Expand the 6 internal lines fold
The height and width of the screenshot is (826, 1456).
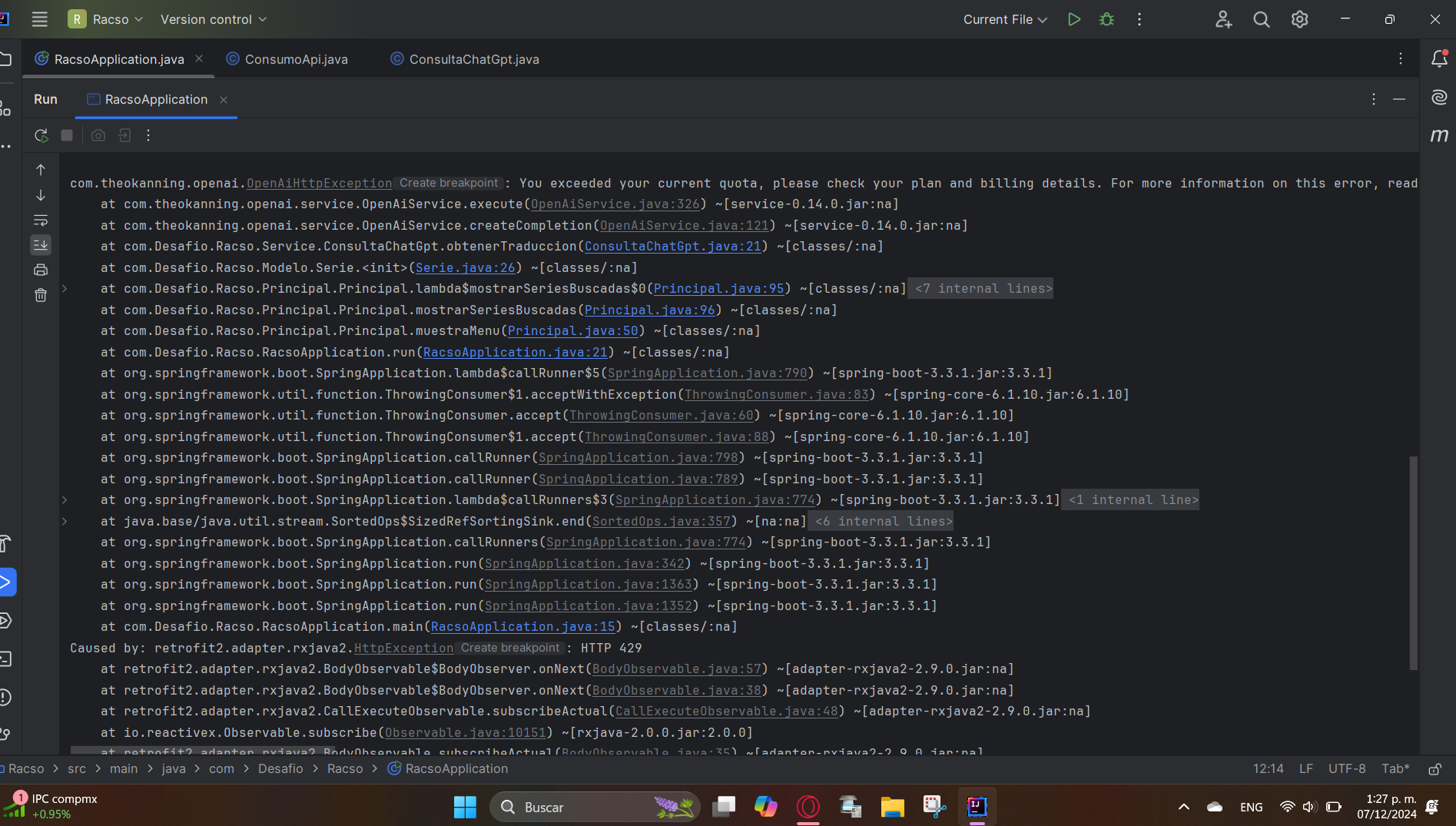(881, 522)
